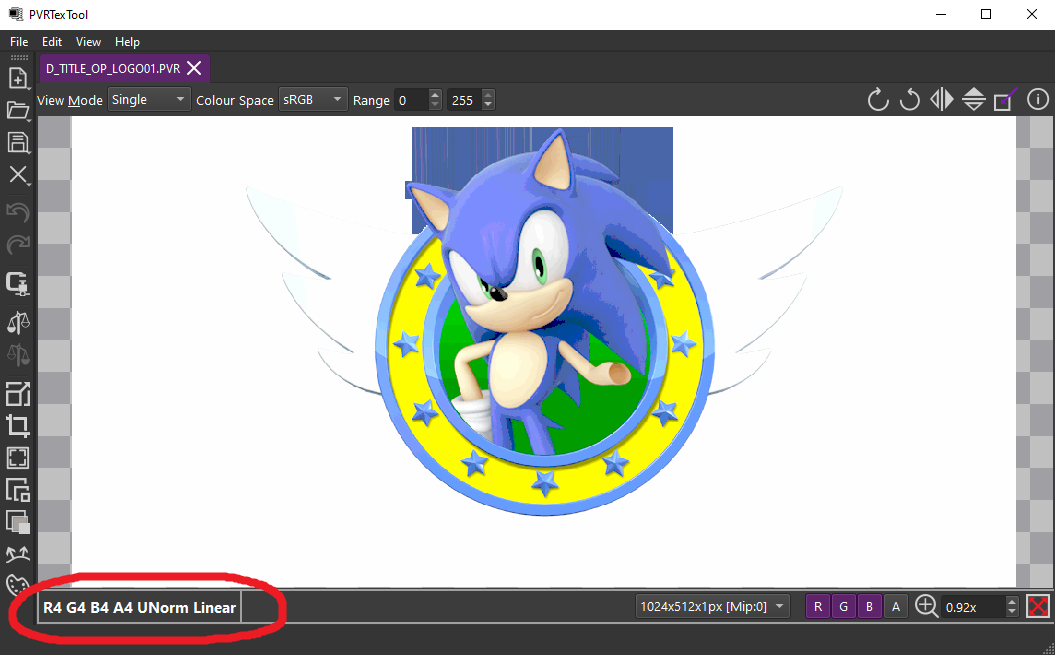Click the Save texture icon
The width and height of the screenshot is (1055, 655).
point(17,142)
